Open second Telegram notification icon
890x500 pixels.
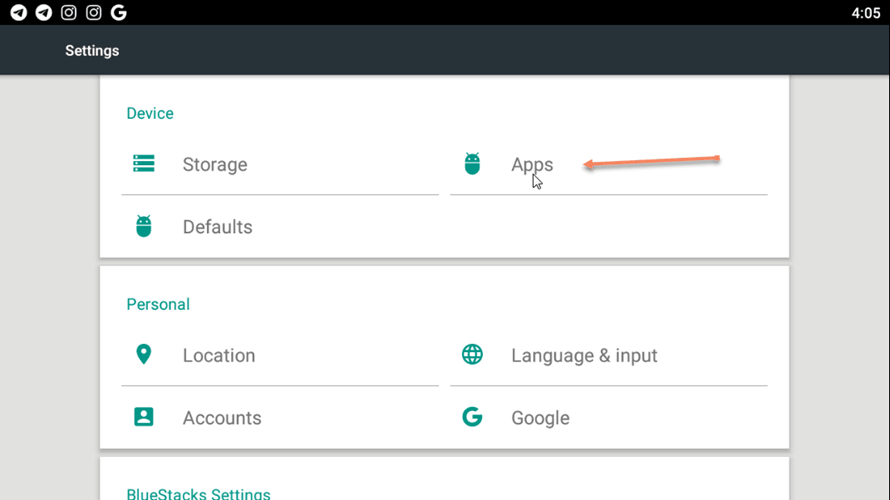tap(44, 12)
